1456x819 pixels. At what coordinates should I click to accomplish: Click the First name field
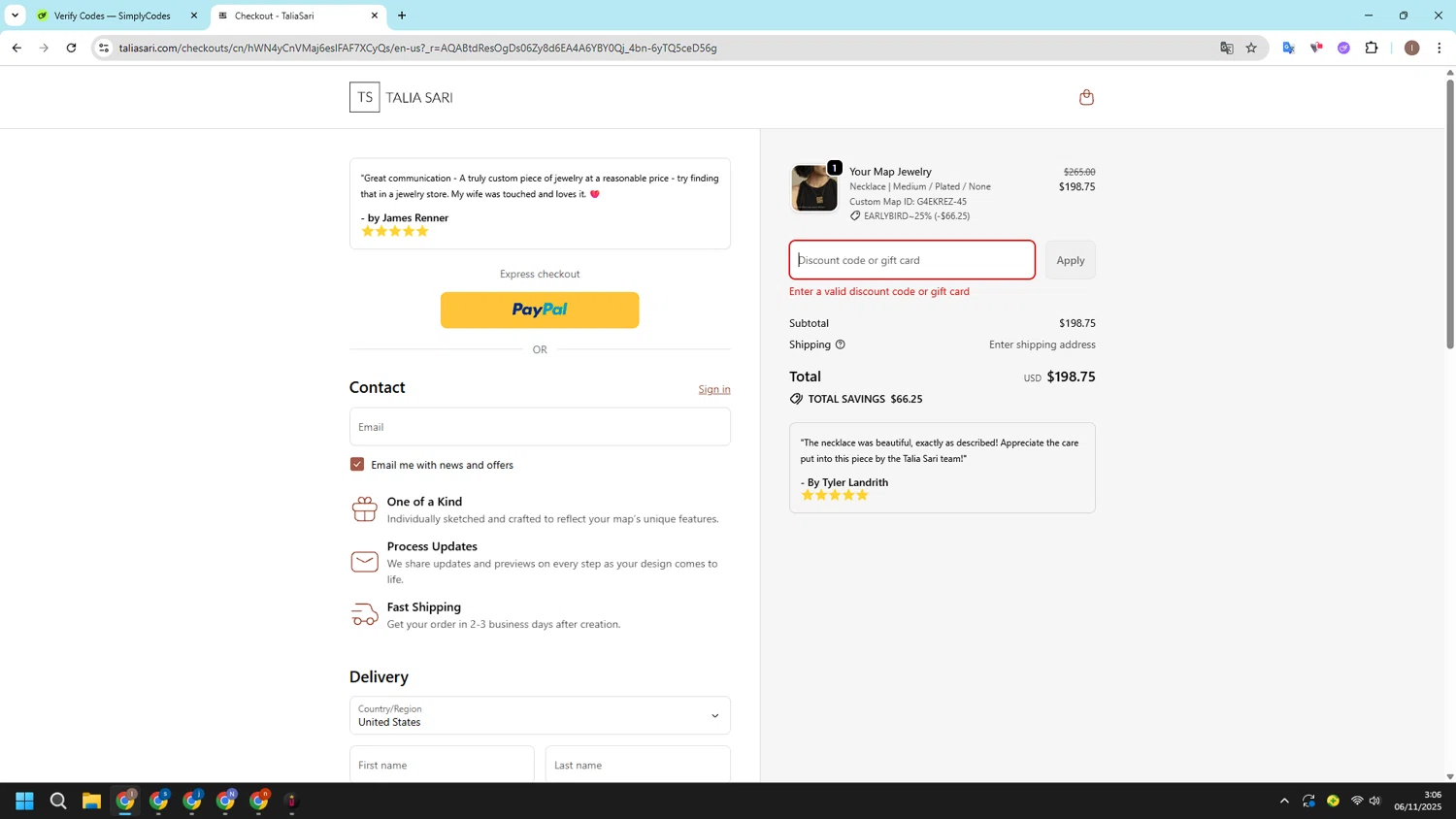(x=442, y=765)
